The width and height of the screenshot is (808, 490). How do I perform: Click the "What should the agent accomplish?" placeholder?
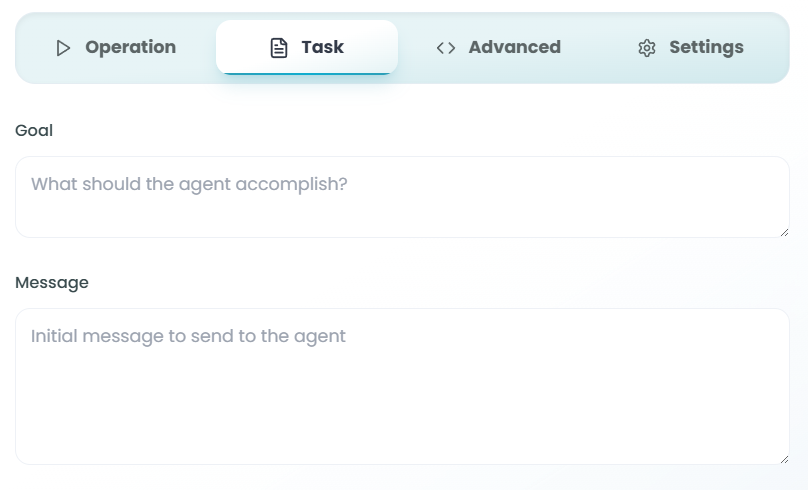[x=189, y=184]
